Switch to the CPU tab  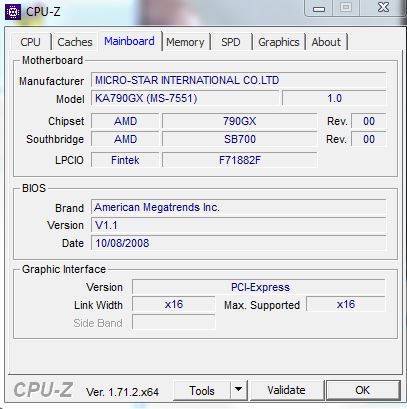(x=30, y=42)
